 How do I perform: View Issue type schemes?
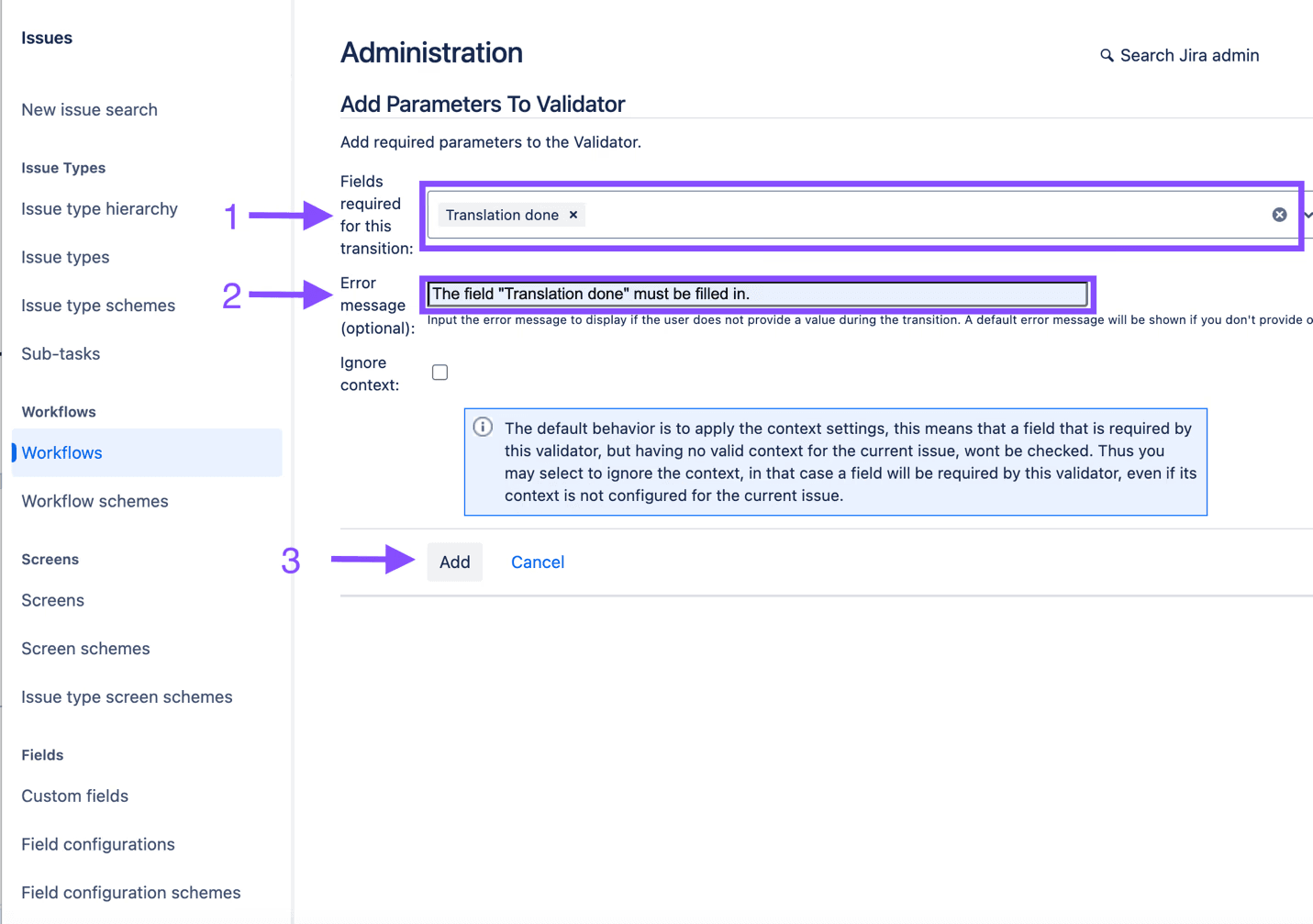coord(96,305)
